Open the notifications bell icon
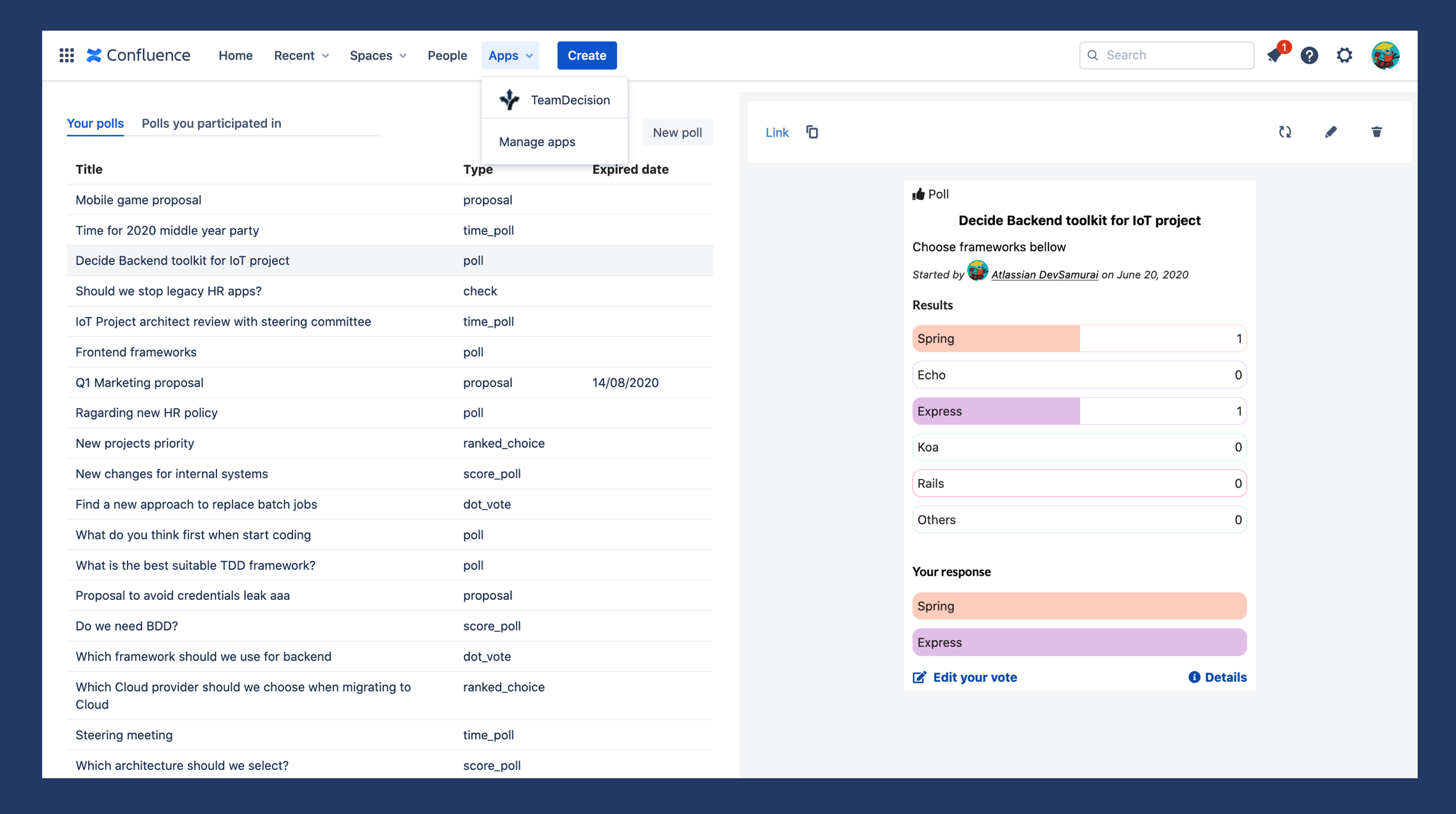The height and width of the screenshot is (814, 1456). click(x=1275, y=56)
